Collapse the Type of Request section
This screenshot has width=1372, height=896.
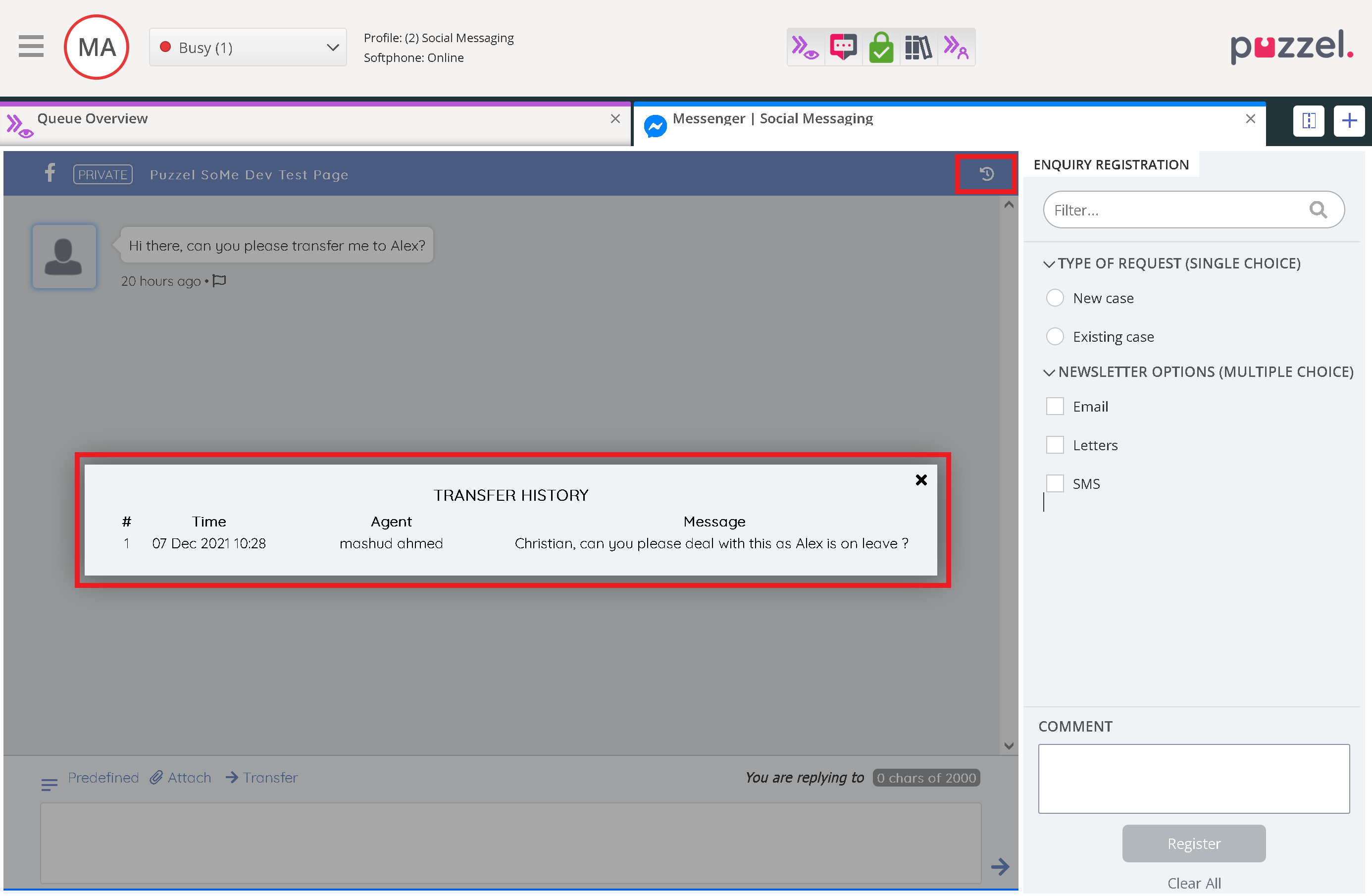[x=1049, y=264]
